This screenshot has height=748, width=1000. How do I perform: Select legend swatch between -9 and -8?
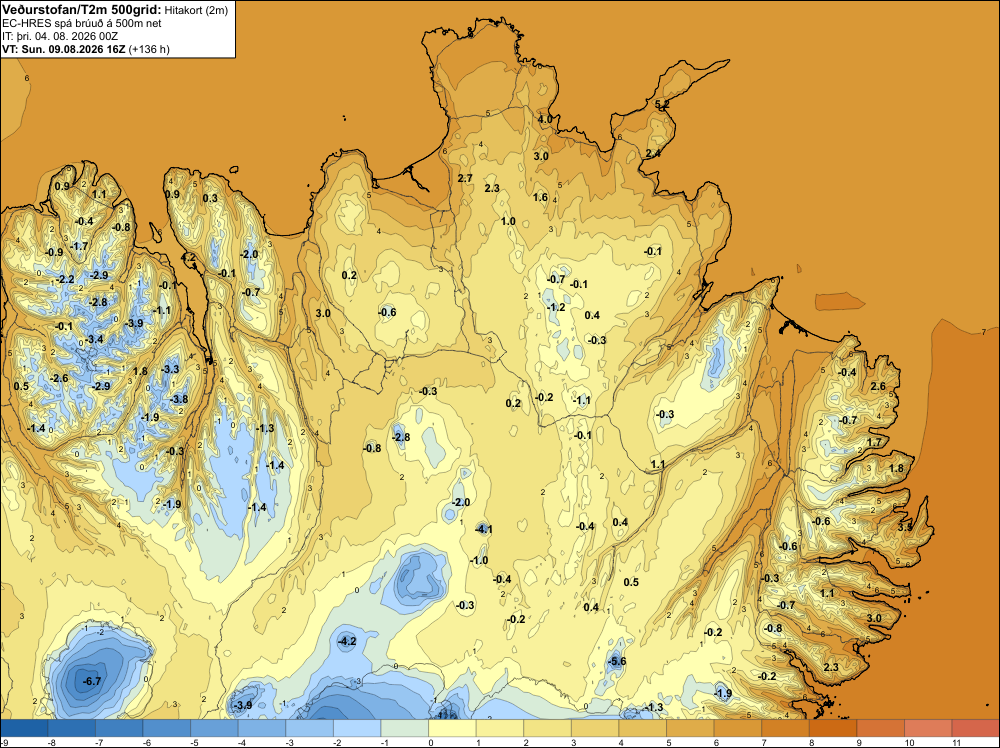click(24, 728)
